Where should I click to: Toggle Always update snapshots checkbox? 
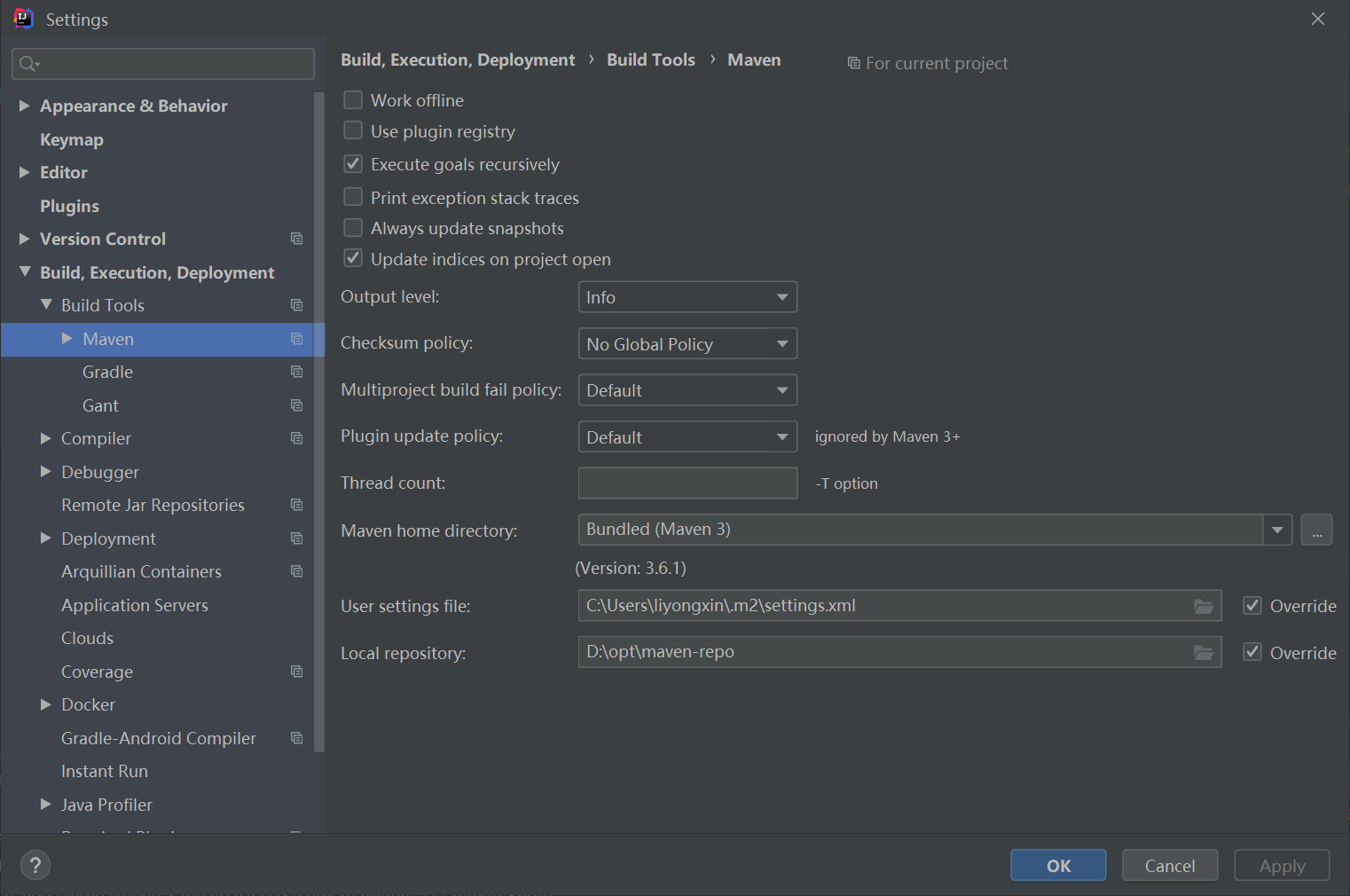[x=353, y=228]
